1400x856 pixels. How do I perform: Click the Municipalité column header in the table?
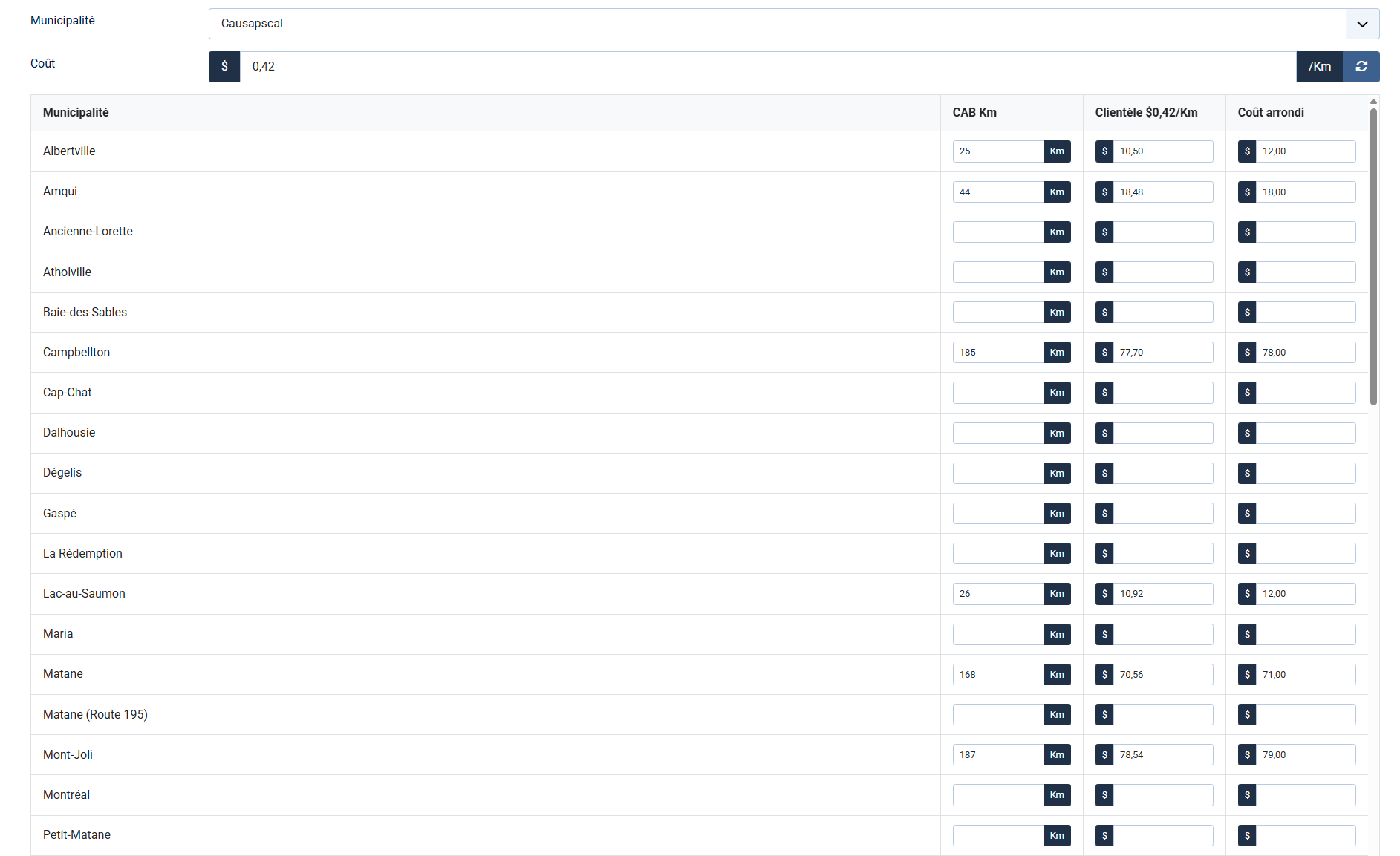pyautogui.click(x=76, y=113)
